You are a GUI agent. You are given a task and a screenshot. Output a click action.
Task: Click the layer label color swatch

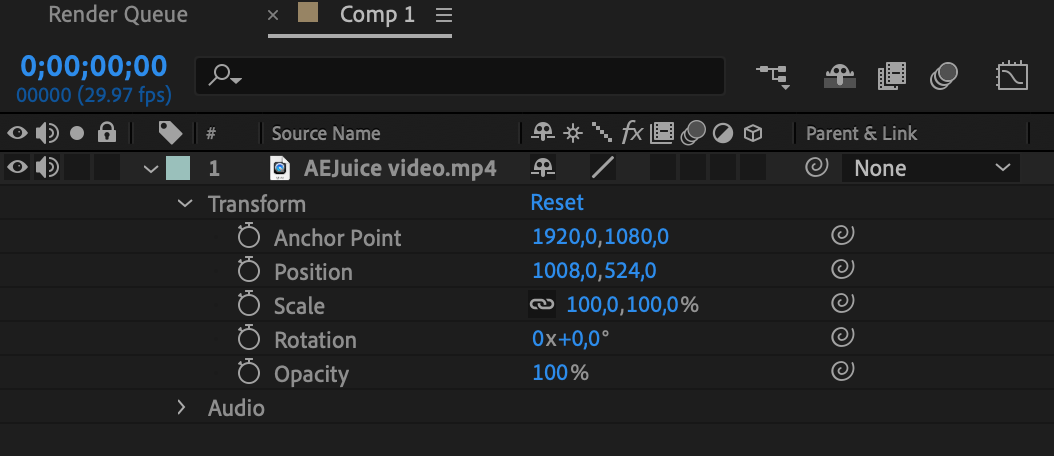pyautogui.click(x=178, y=168)
